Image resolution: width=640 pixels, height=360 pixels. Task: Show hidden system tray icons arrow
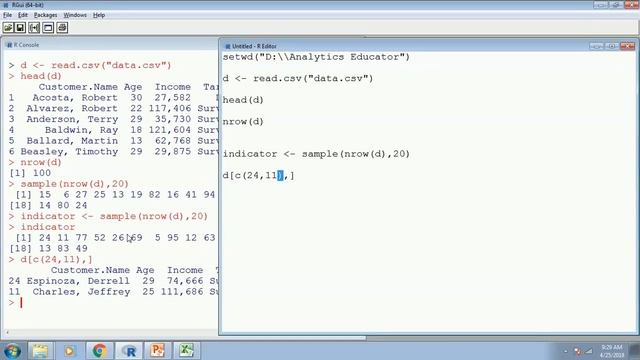[565, 351]
